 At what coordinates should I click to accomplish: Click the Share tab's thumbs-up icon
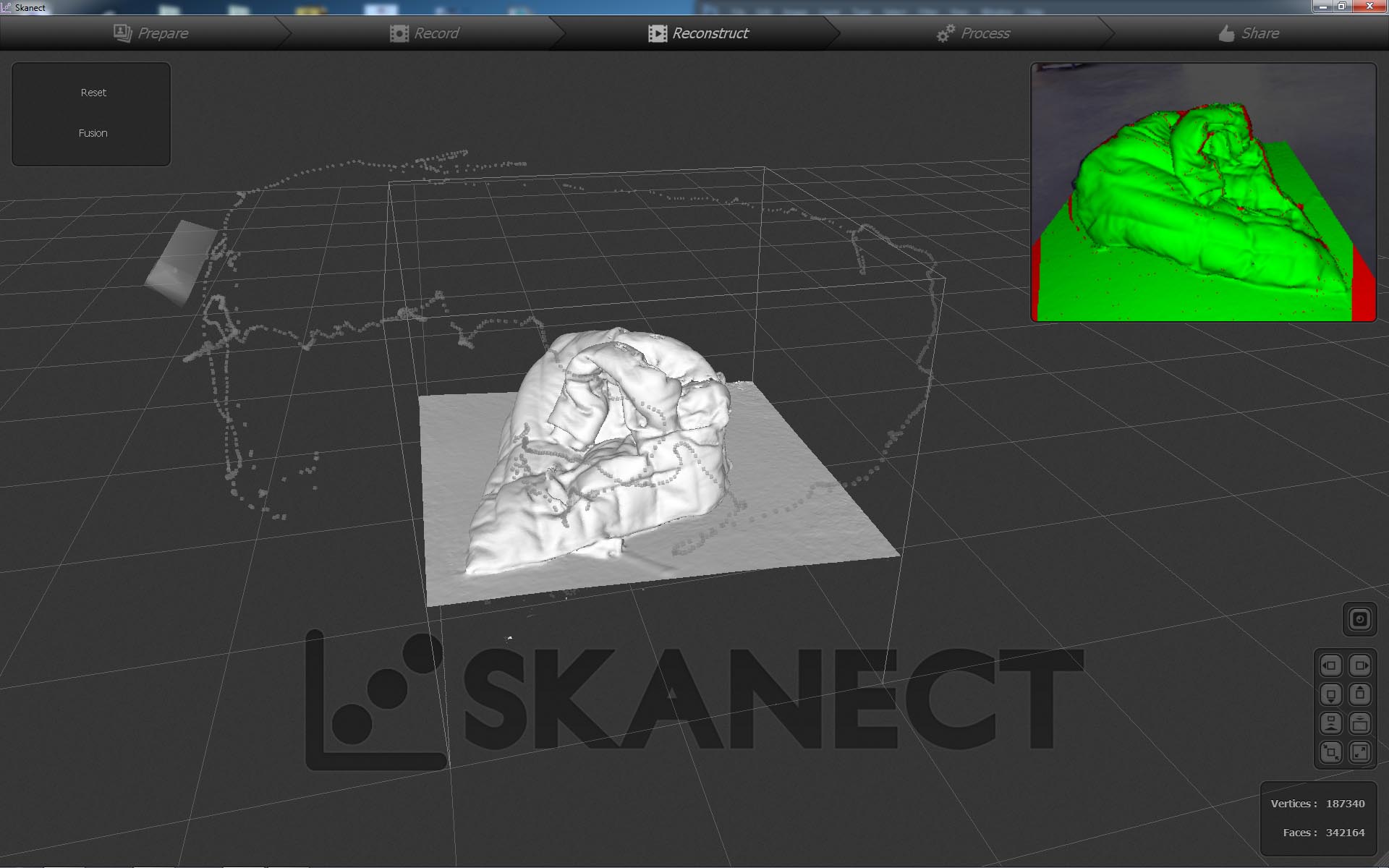[x=1226, y=33]
